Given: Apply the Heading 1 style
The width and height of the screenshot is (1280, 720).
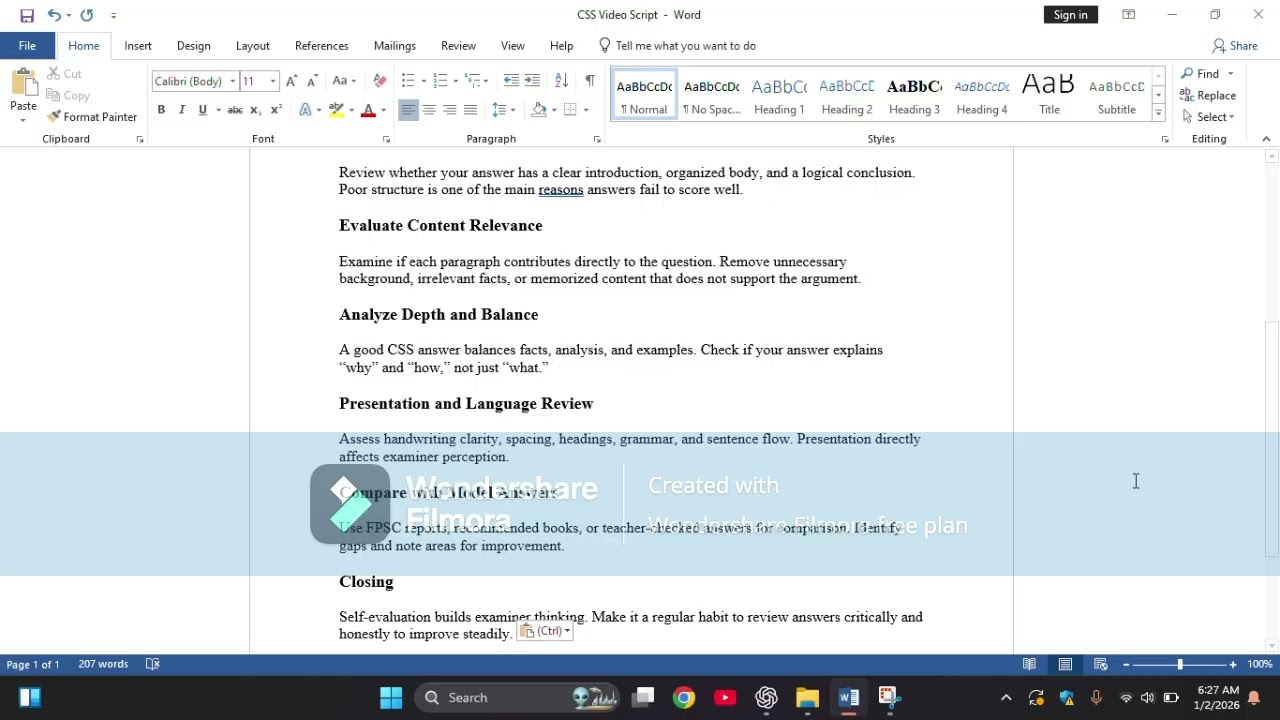Looking at the screenshot, I should click(x=779, y=96).
